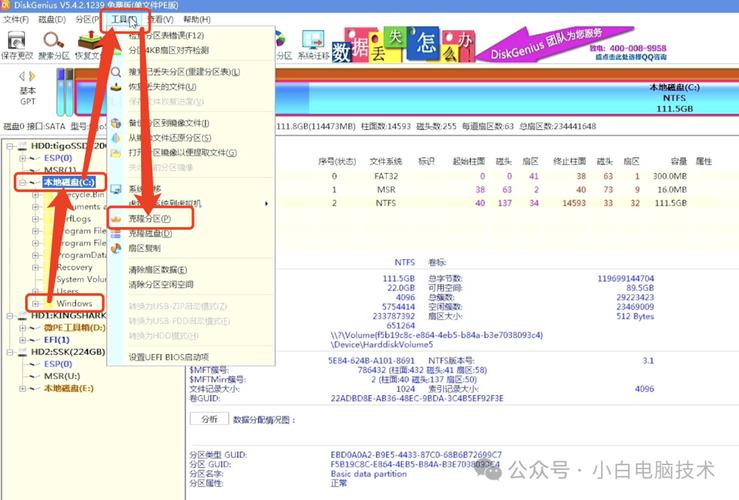Click monitor icon beside 系统迁移 menu entry
The width and height of the screenshot is (739, 500).
(x=116, y=189)
